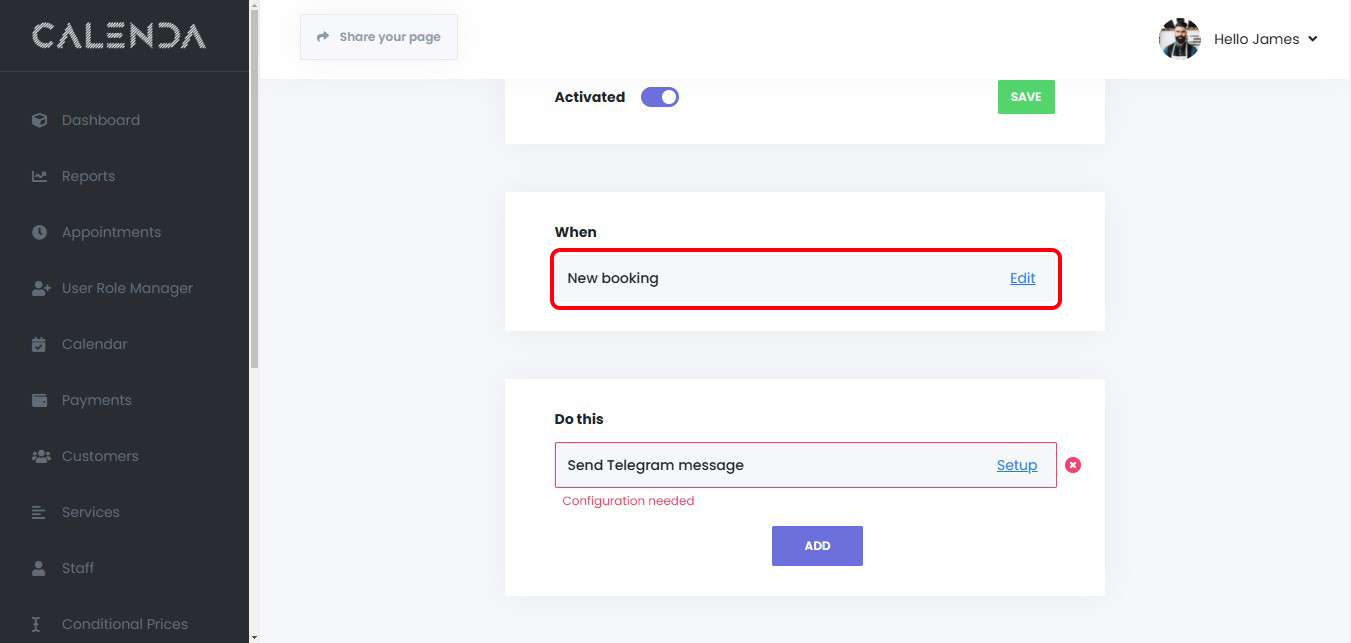This screenshot has width=1351, height=643.
Task: Go to Conditional Prices menu item
Action: (124, 624)
